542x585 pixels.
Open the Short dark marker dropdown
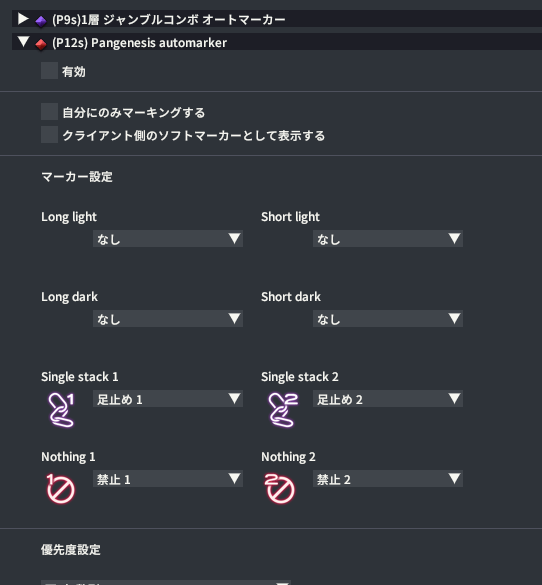click(388, 319)
